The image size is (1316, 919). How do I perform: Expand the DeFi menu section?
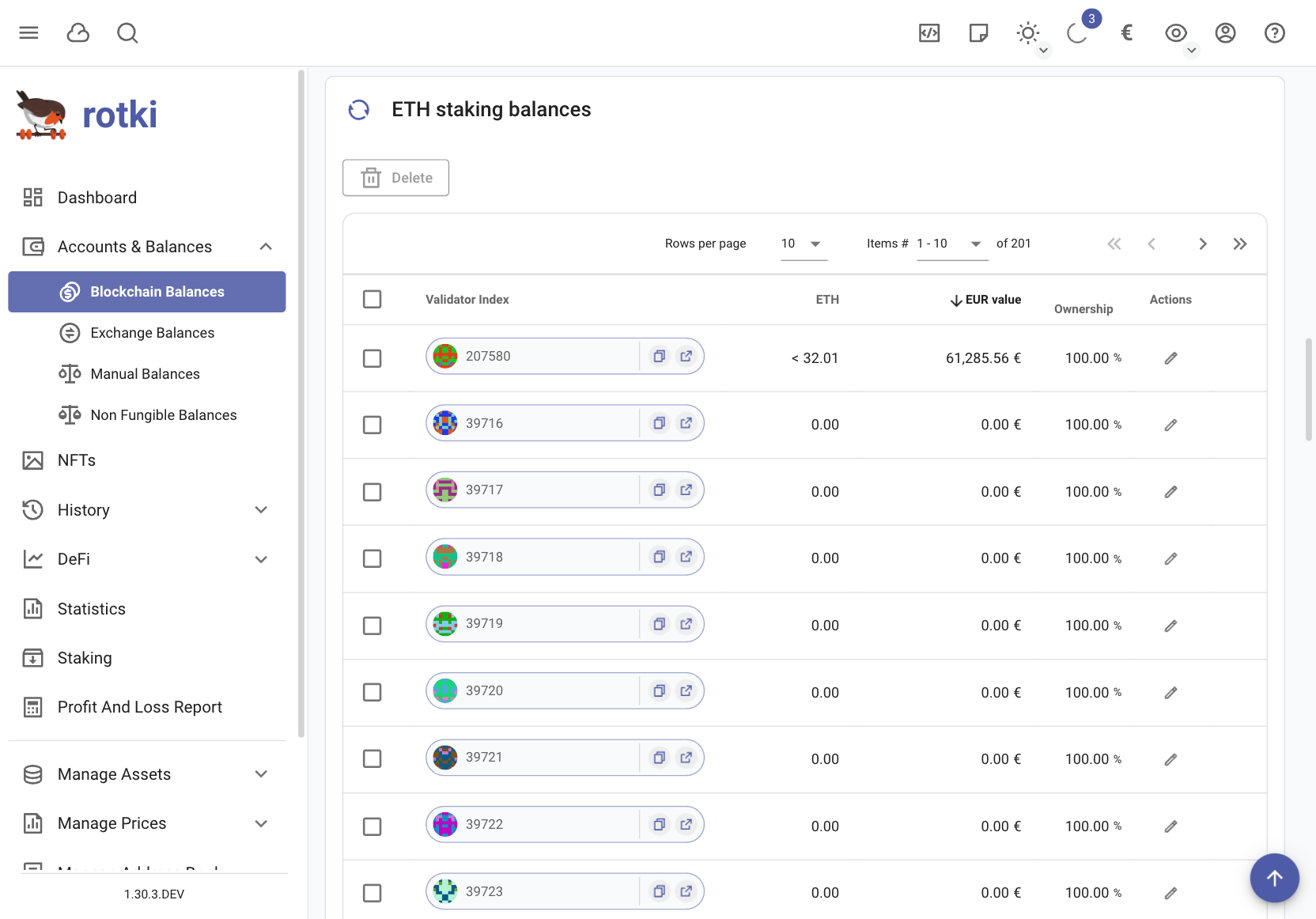(x=261, y=559)
